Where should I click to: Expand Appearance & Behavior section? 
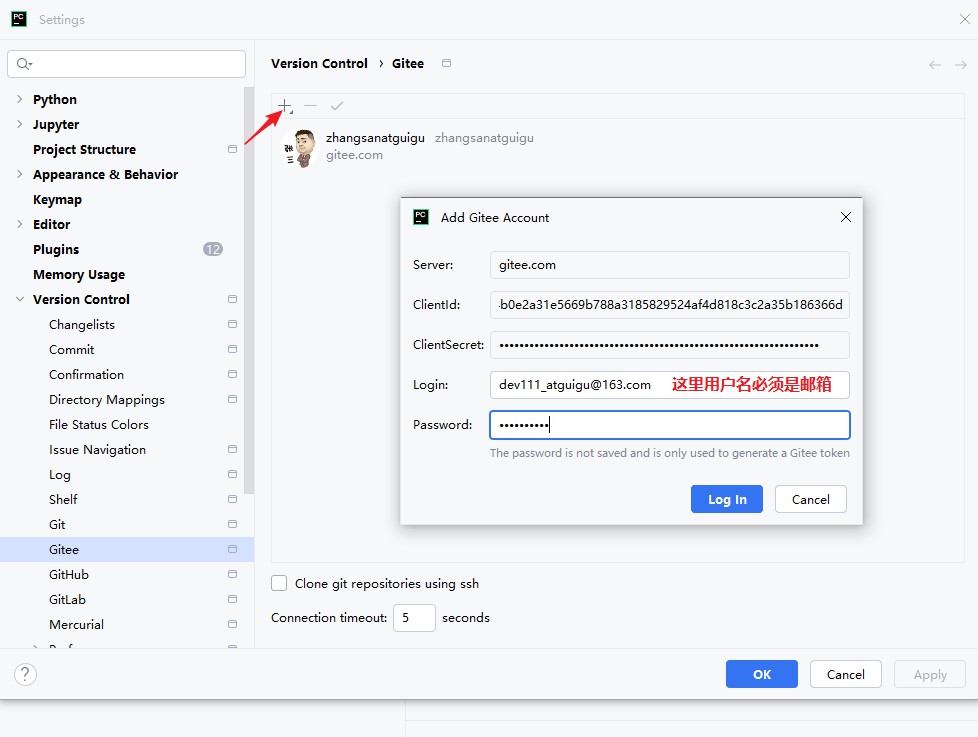(19, 174)
